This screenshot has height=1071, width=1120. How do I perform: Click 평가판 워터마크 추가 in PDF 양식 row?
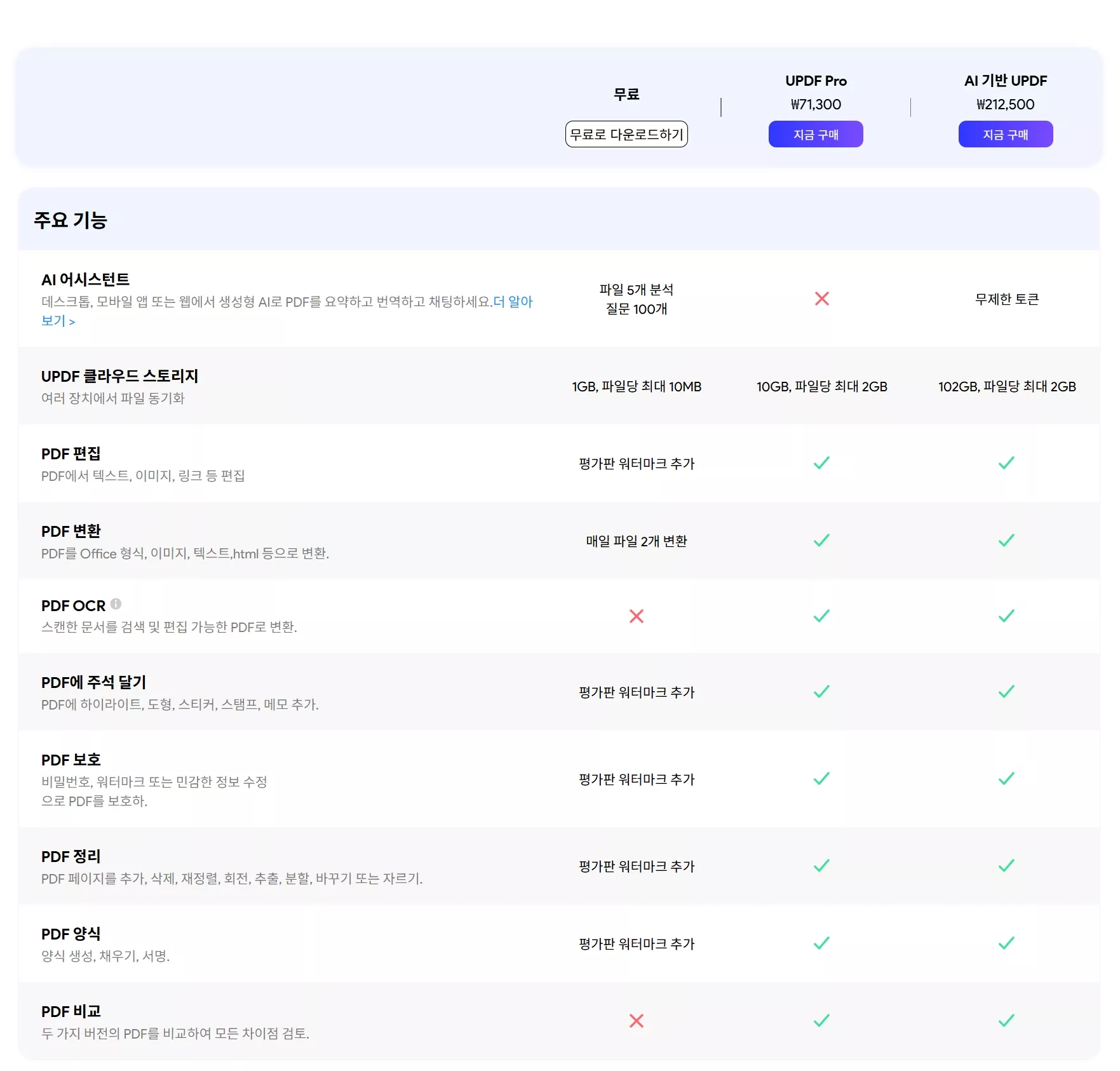pos(637,944)
